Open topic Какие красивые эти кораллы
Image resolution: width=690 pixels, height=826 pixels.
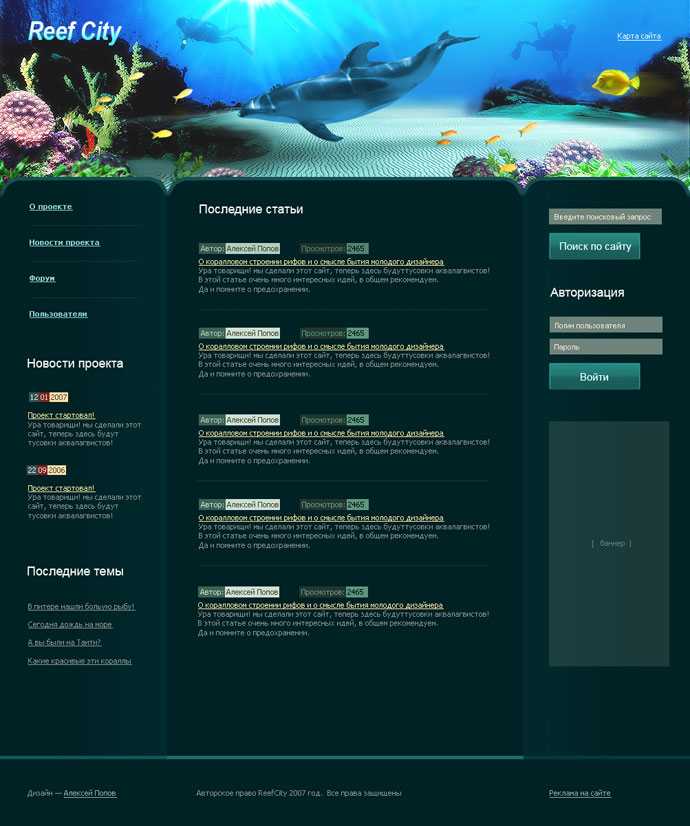tap(80, 661)
